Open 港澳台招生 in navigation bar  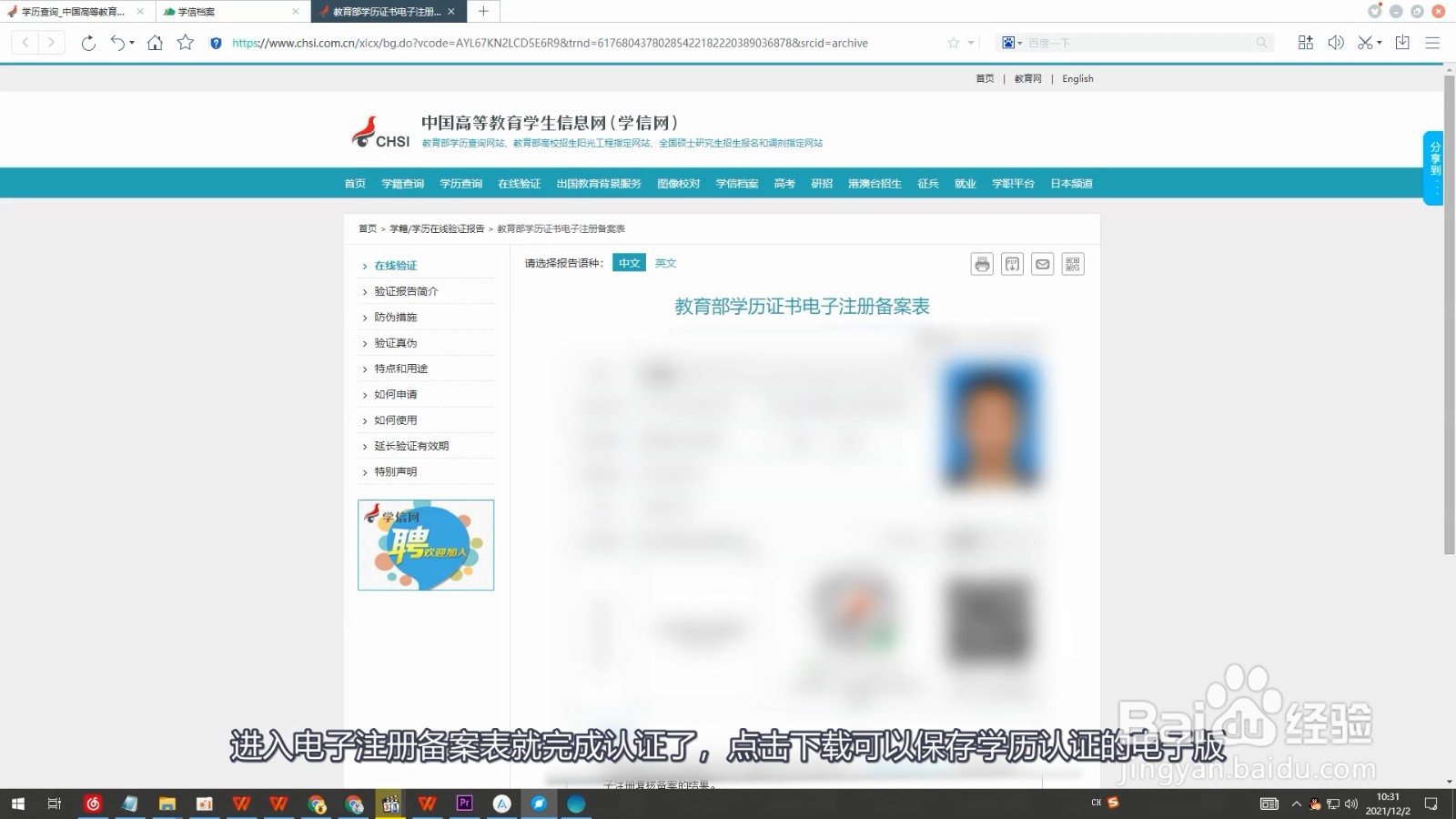(x=875, y=184)
